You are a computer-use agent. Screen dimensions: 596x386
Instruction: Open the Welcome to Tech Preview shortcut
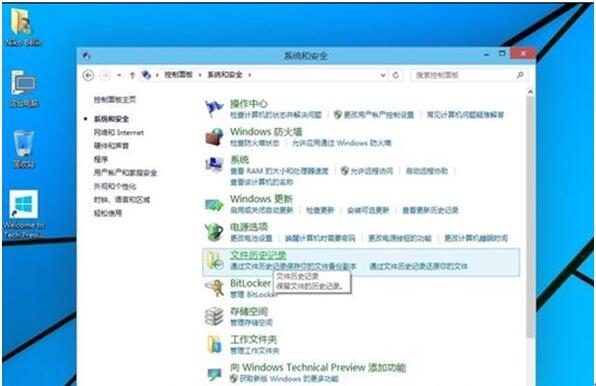click(24, 214)
